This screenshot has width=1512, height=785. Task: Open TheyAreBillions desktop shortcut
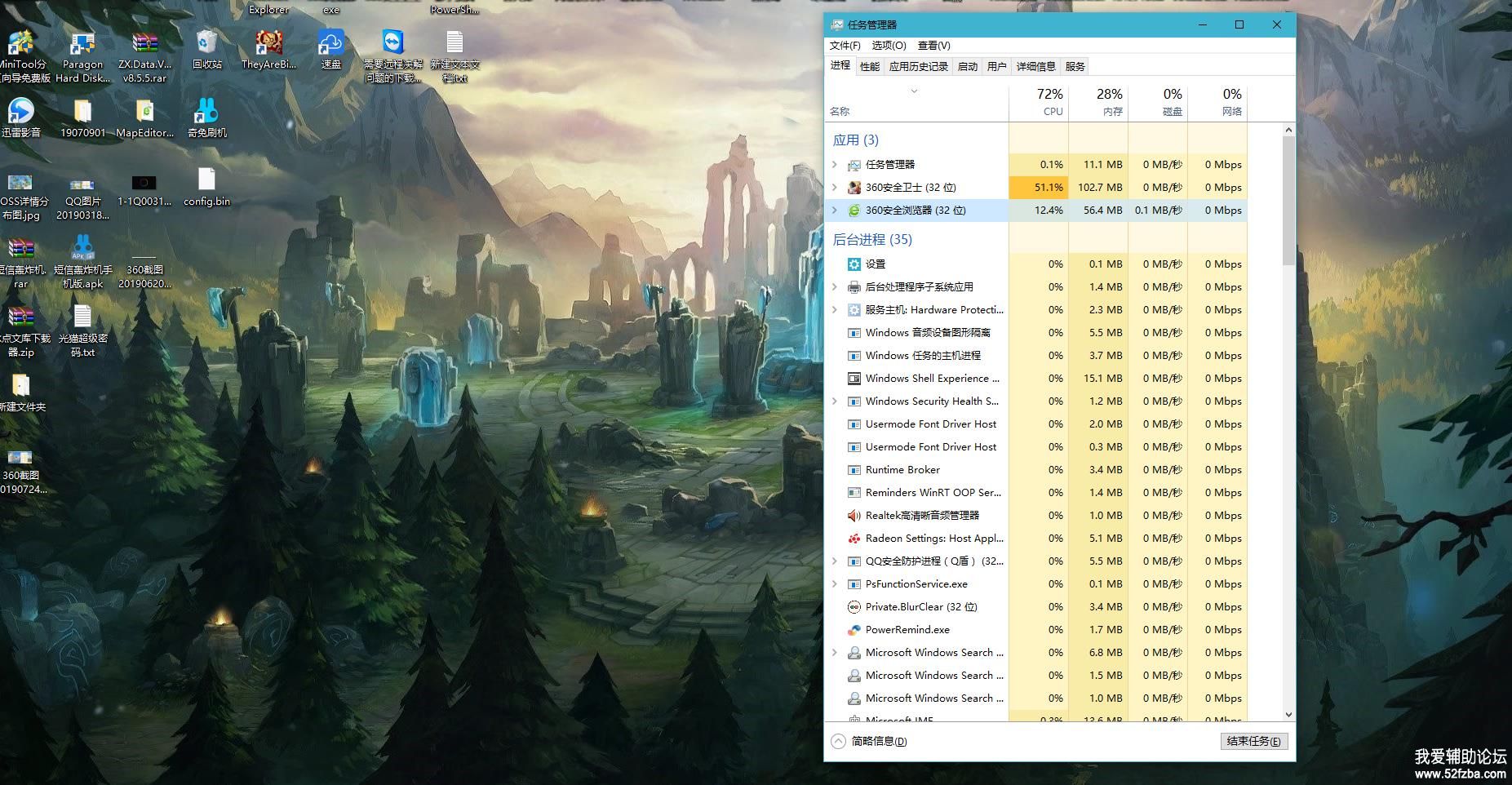(269, 49)
